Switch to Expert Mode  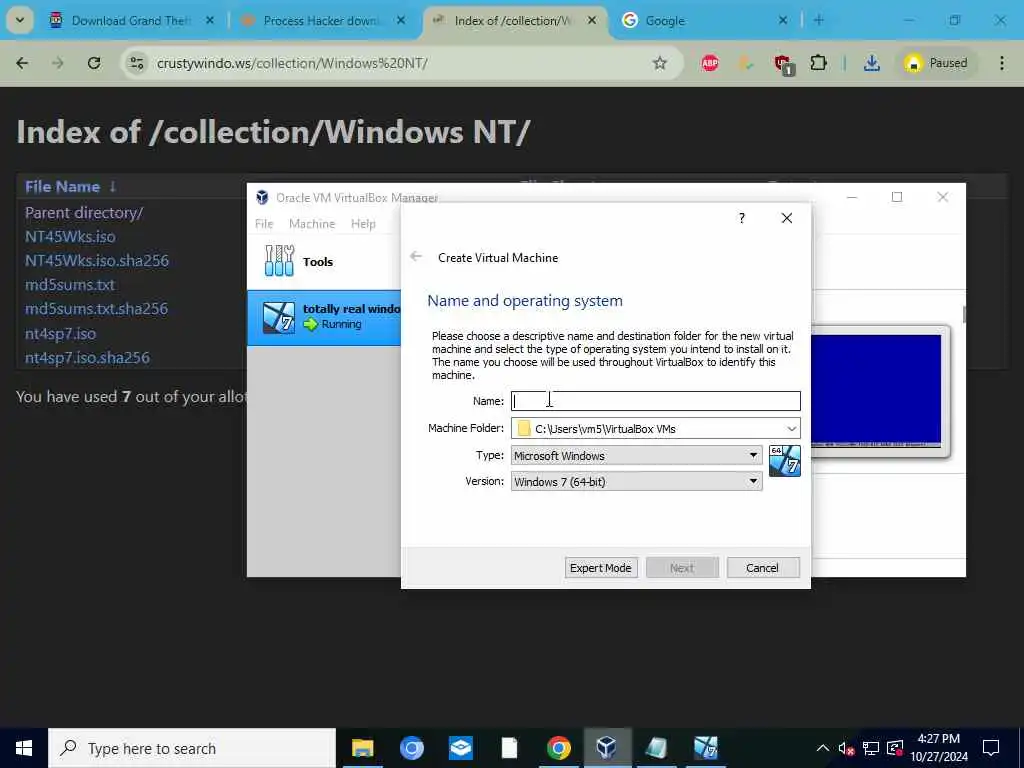[x=600, y=568]
